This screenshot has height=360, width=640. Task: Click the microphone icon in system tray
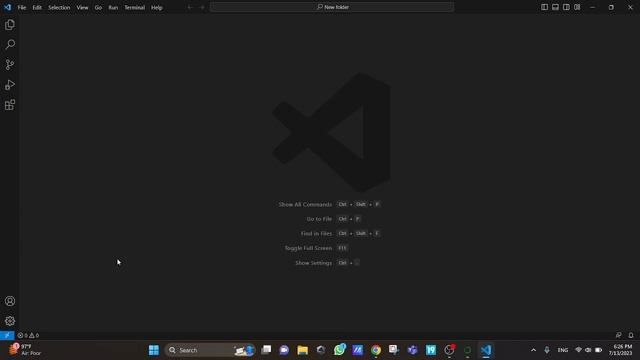click(547, 350)
